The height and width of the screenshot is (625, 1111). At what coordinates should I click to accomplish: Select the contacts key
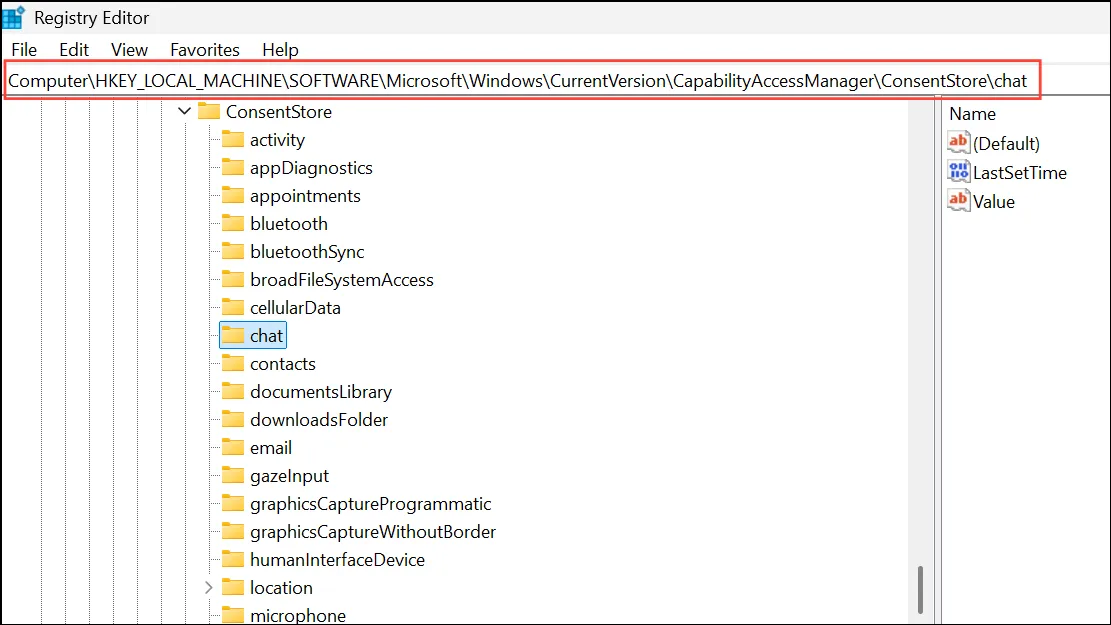point(283,364)
